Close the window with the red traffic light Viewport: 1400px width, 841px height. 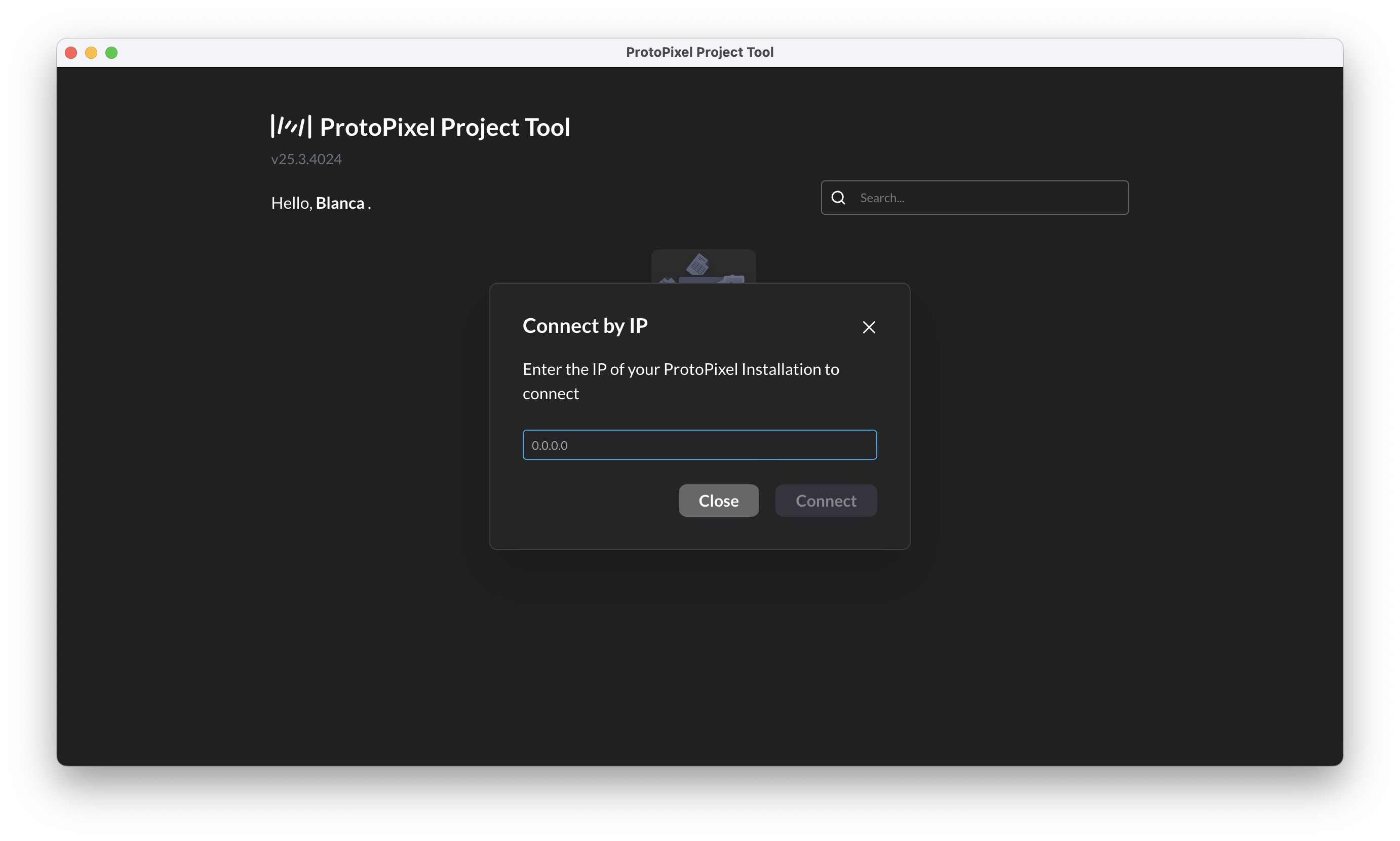(70, 52)
